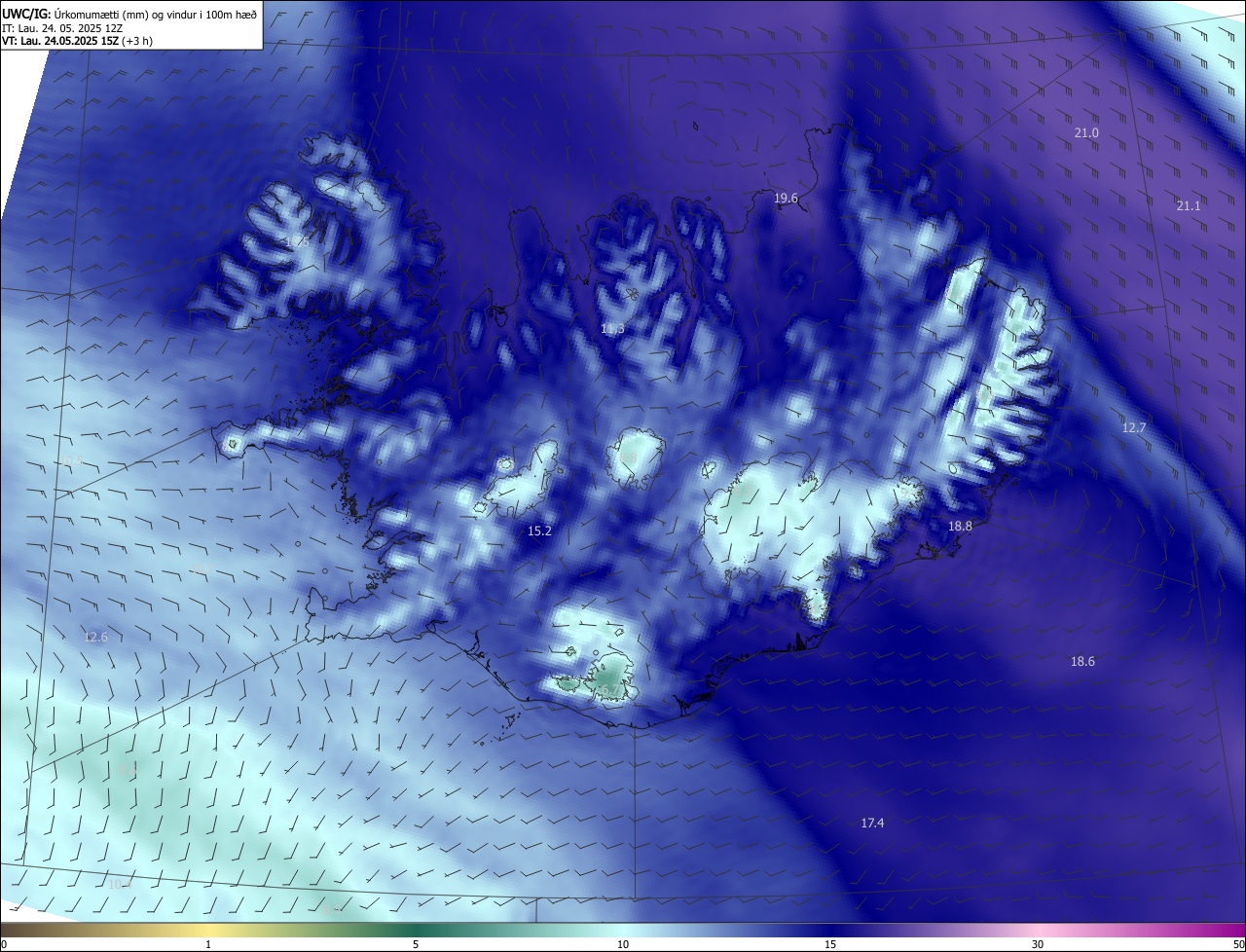Click the 12.7 value off the east coast
Screen dimensions: 1246x952
pyautogui.click(x=1134, y=428)
